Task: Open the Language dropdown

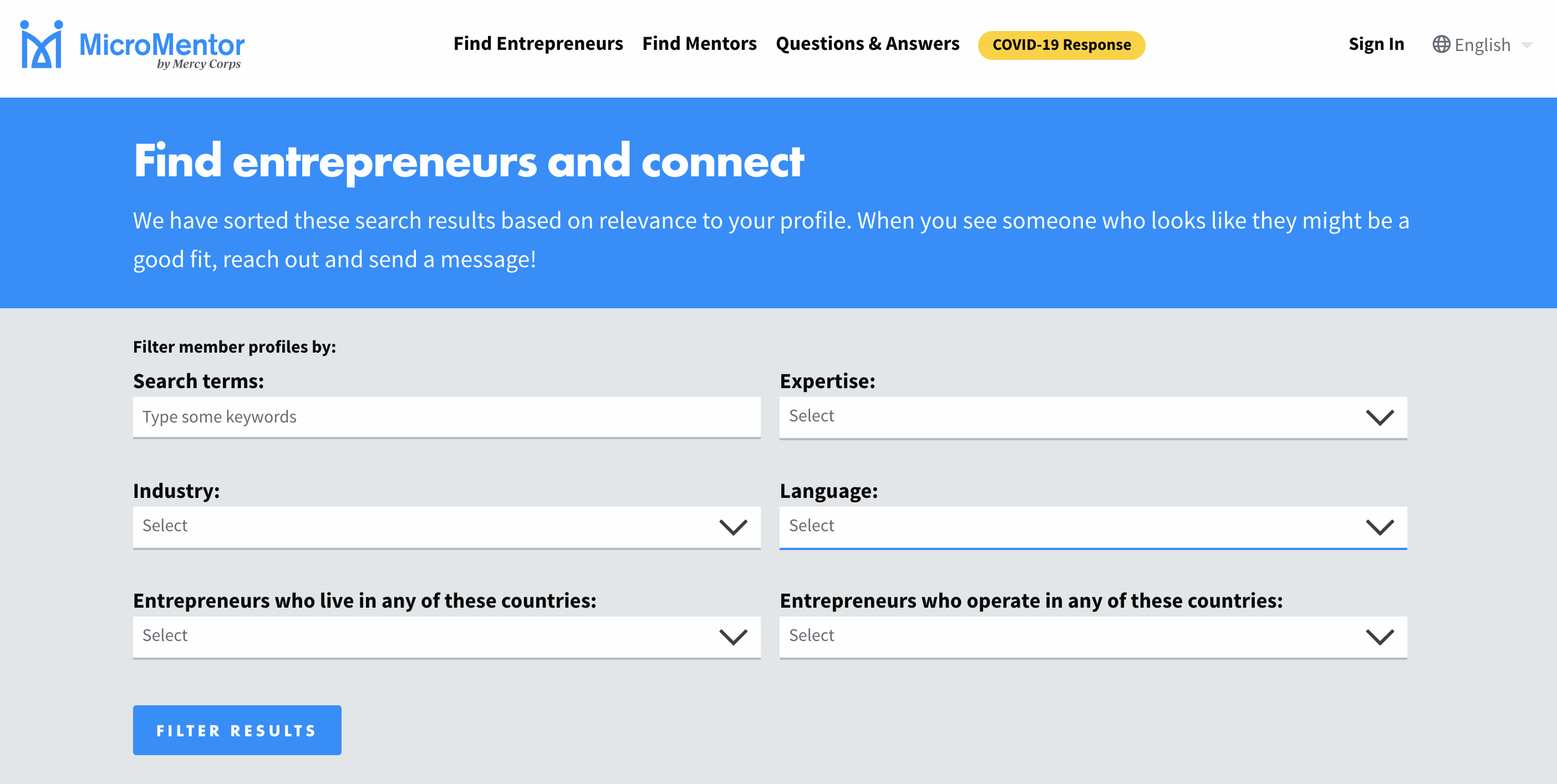Action: [1092, 527]
